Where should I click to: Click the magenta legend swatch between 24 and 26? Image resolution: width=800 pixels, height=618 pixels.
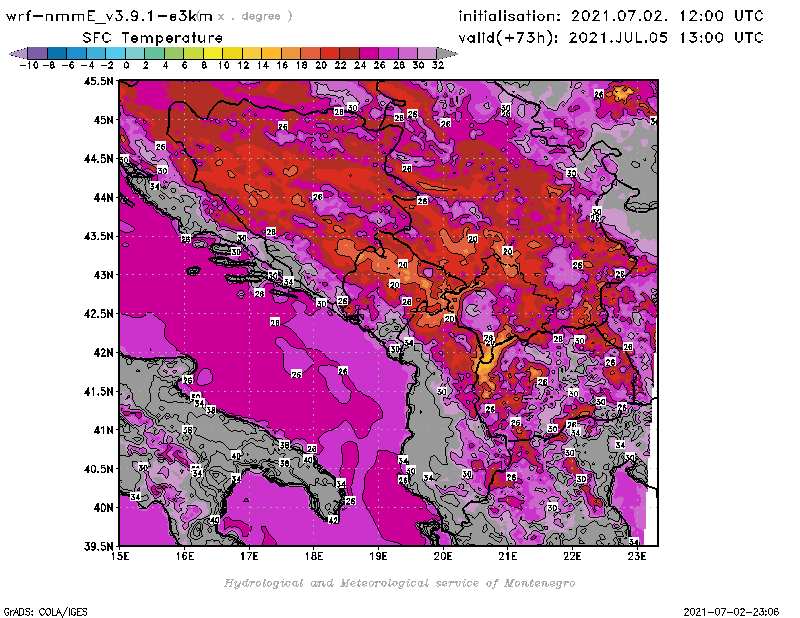(369, 54)
